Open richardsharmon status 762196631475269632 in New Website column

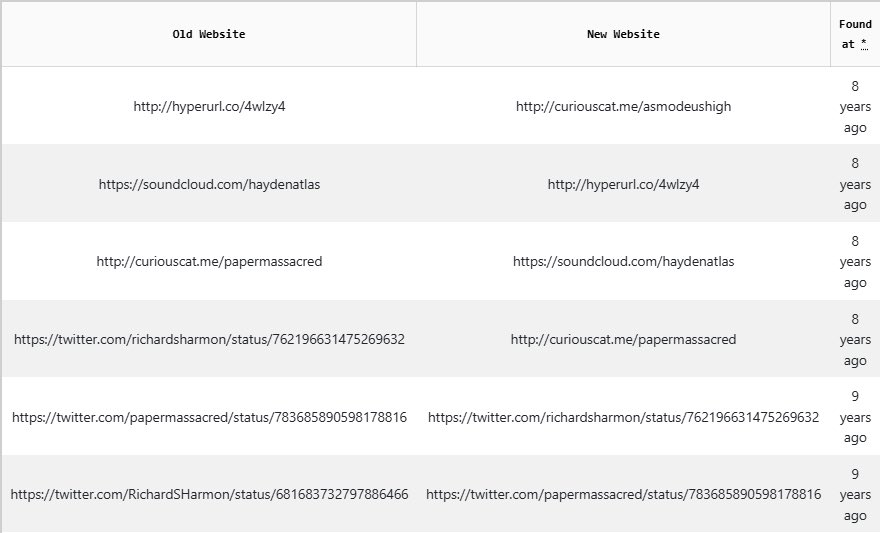click(x=624, y=417)
